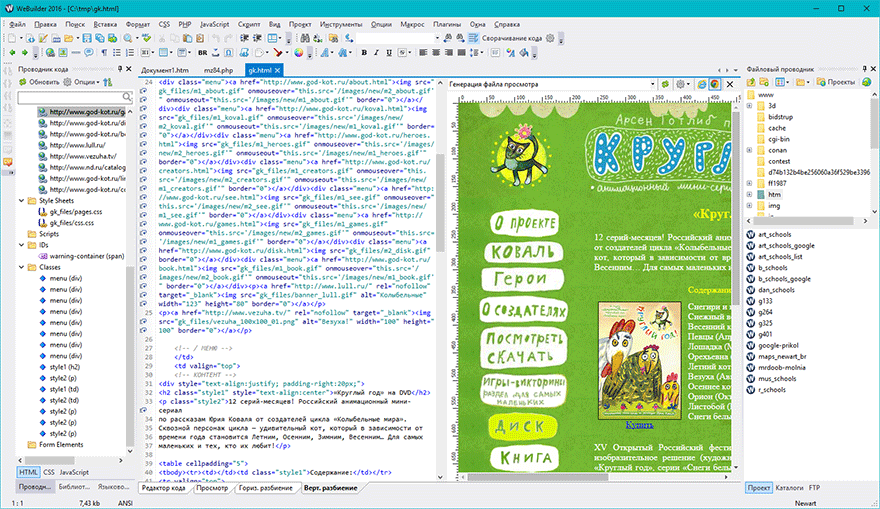
Task: Insert a hyperlink with the globe icon
Action: 51,53
